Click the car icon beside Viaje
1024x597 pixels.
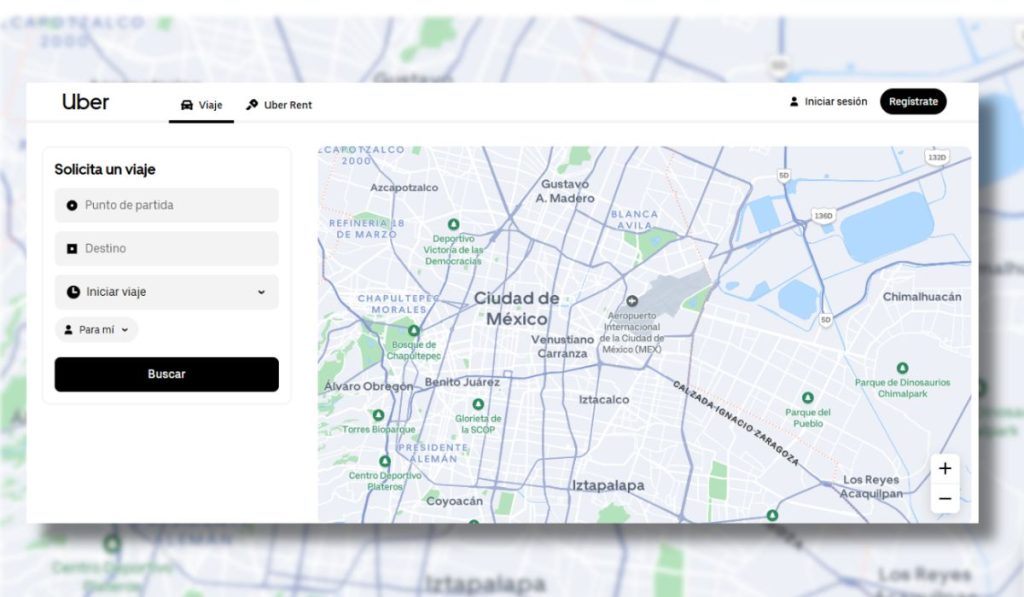(x=187, y=105)
